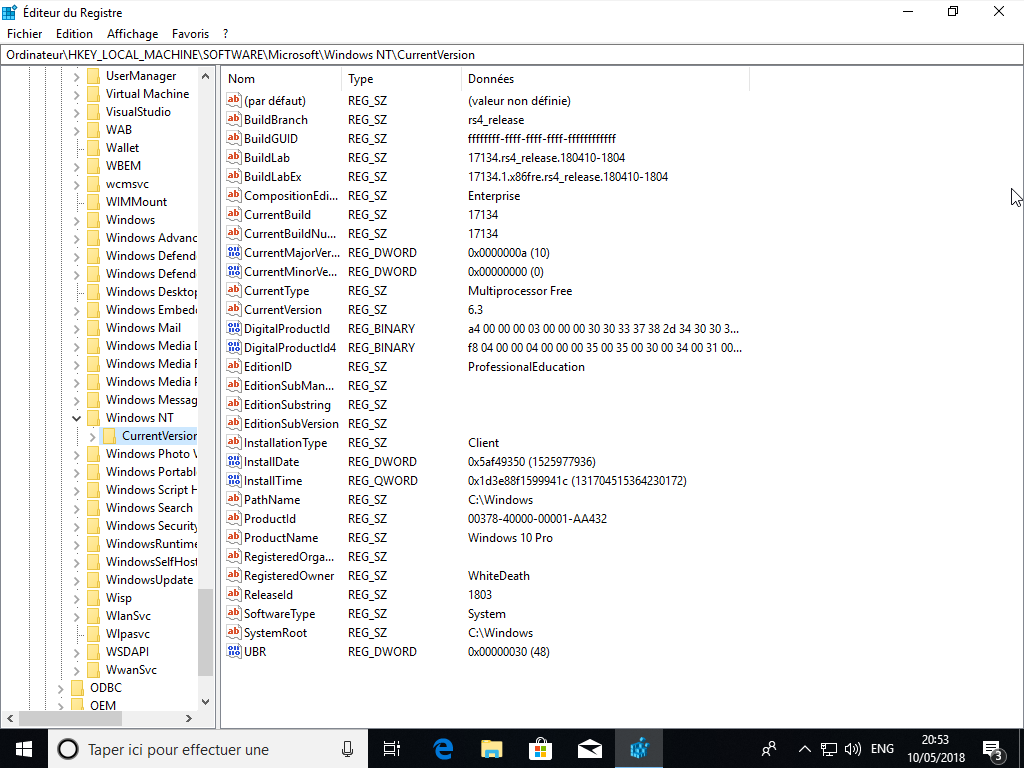Sort by the Nom column header
This screenshot has width=1024, height=768.
click(x=281, y=78)
